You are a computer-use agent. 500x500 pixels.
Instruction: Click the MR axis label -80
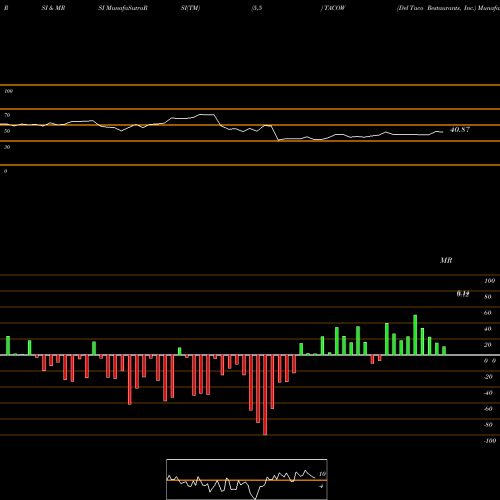pyautogui.click(x=488, y=425)
